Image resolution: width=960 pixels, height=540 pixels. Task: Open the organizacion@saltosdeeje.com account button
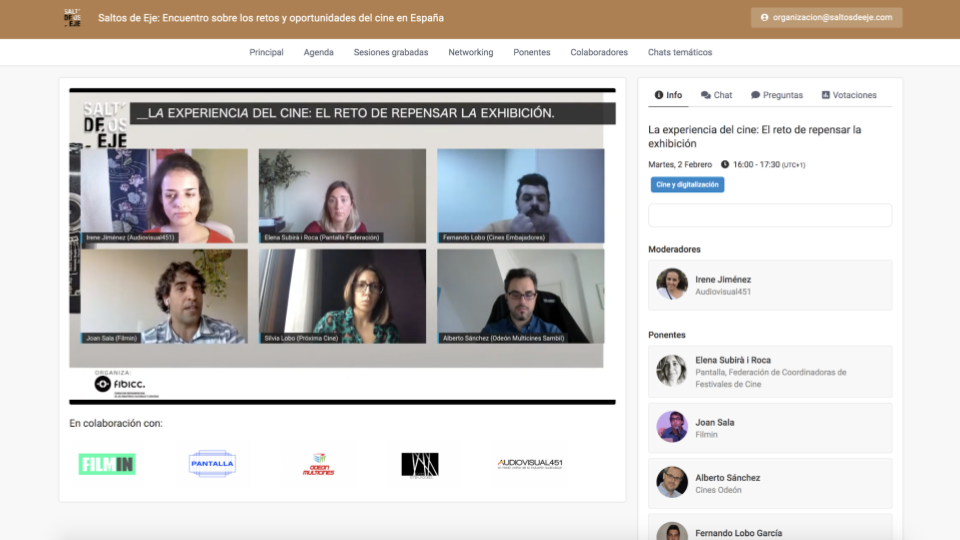coord(826,18)
